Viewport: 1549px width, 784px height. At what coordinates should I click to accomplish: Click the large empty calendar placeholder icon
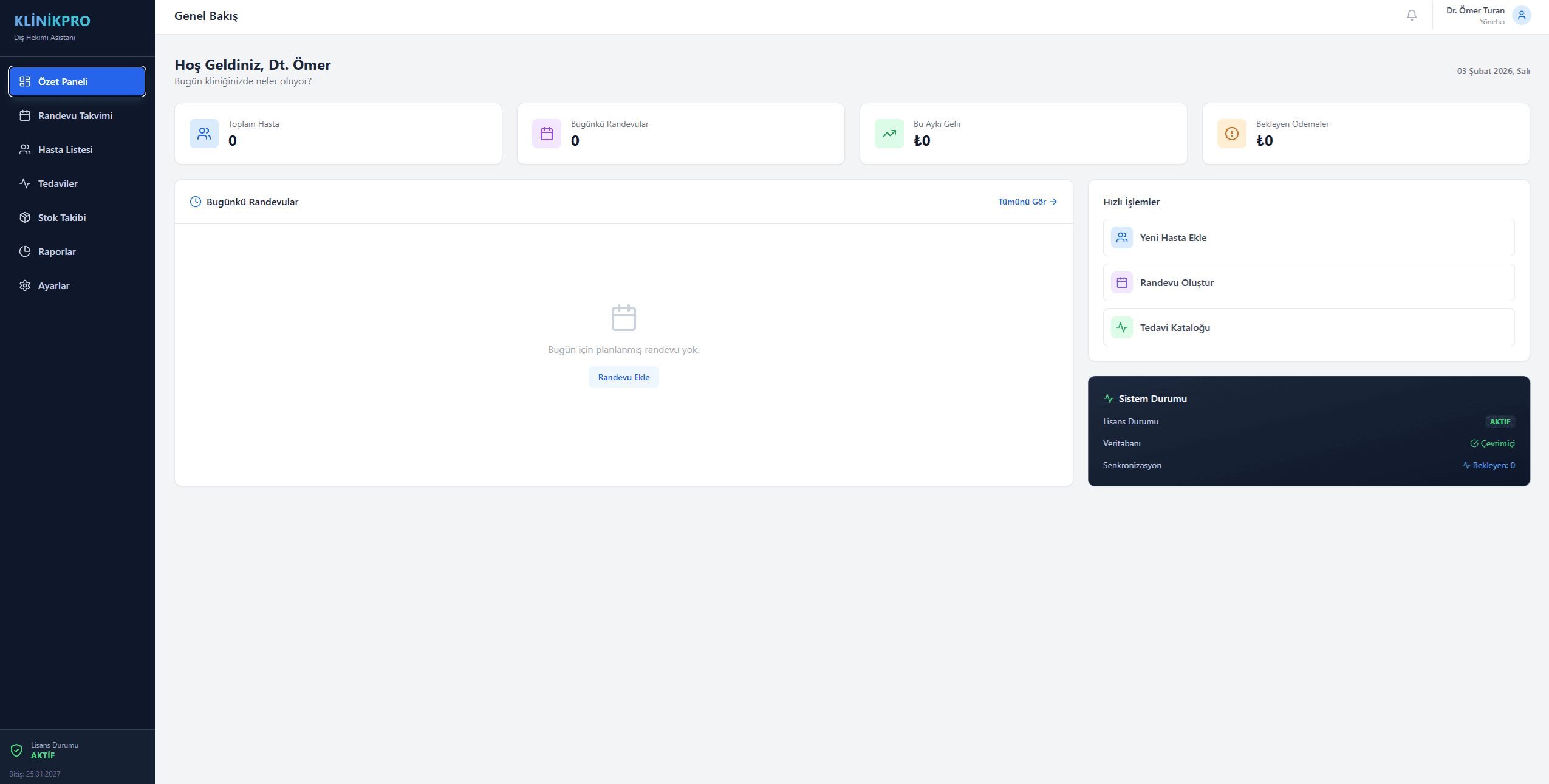pyautogui.click(x=624, y=318)
